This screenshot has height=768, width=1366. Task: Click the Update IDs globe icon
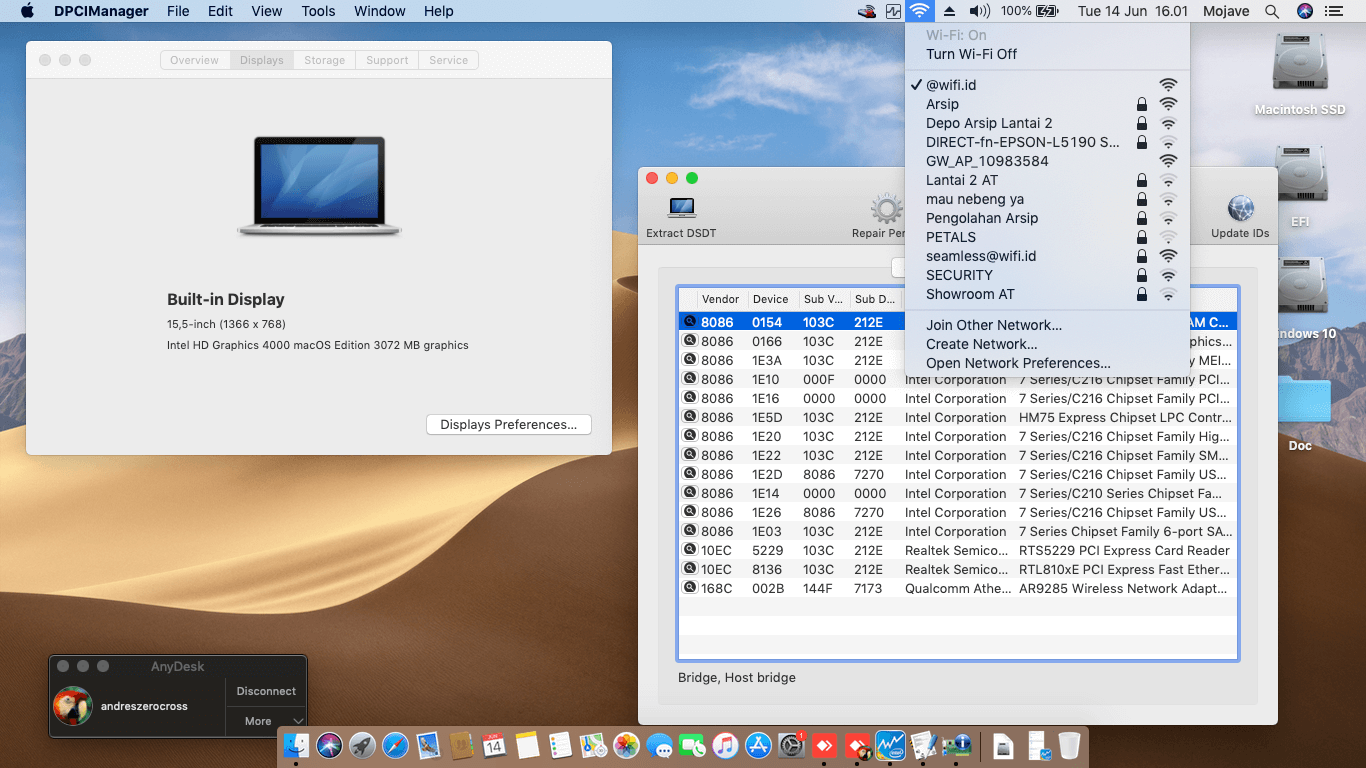coord(1240,208)
